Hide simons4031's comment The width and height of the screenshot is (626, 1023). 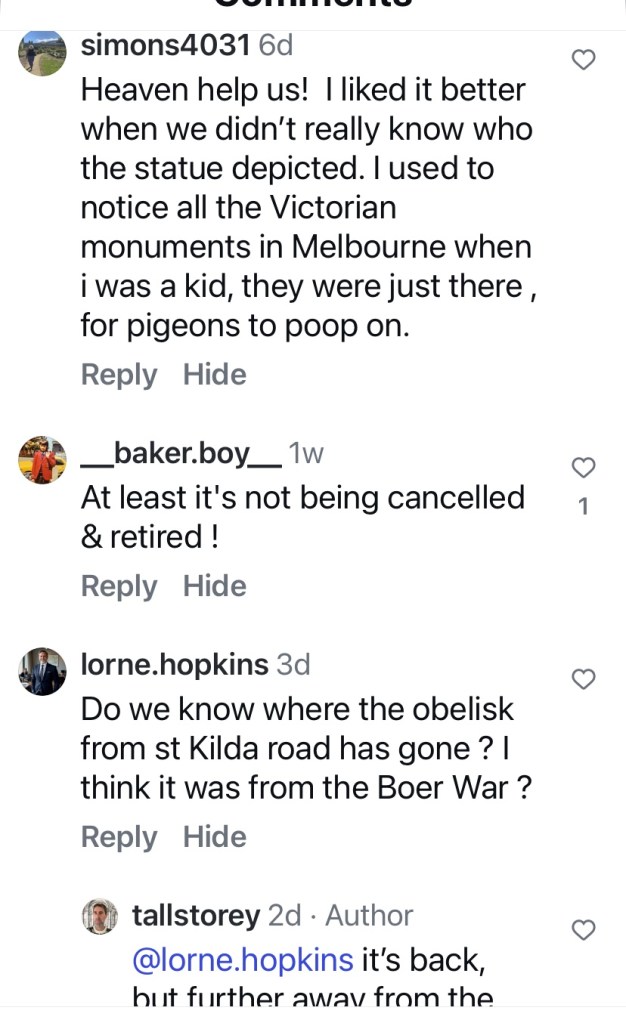pos(215,375)
